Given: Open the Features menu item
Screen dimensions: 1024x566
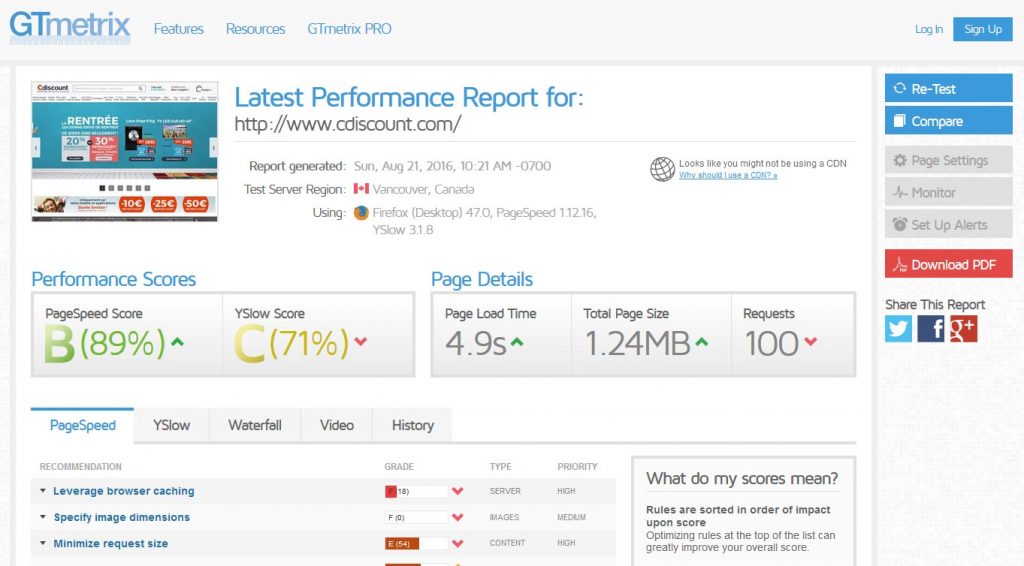Looking at the screenshot, I should tap(178, 29).
